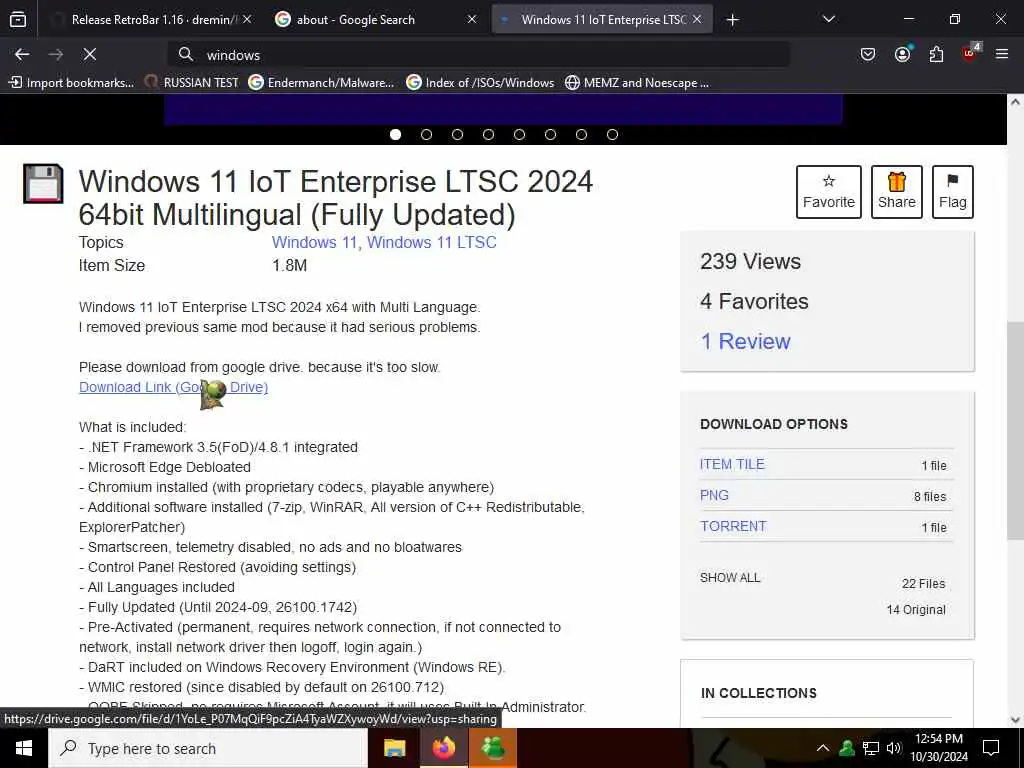Flag this item
1024x768 pixels.
953,192
